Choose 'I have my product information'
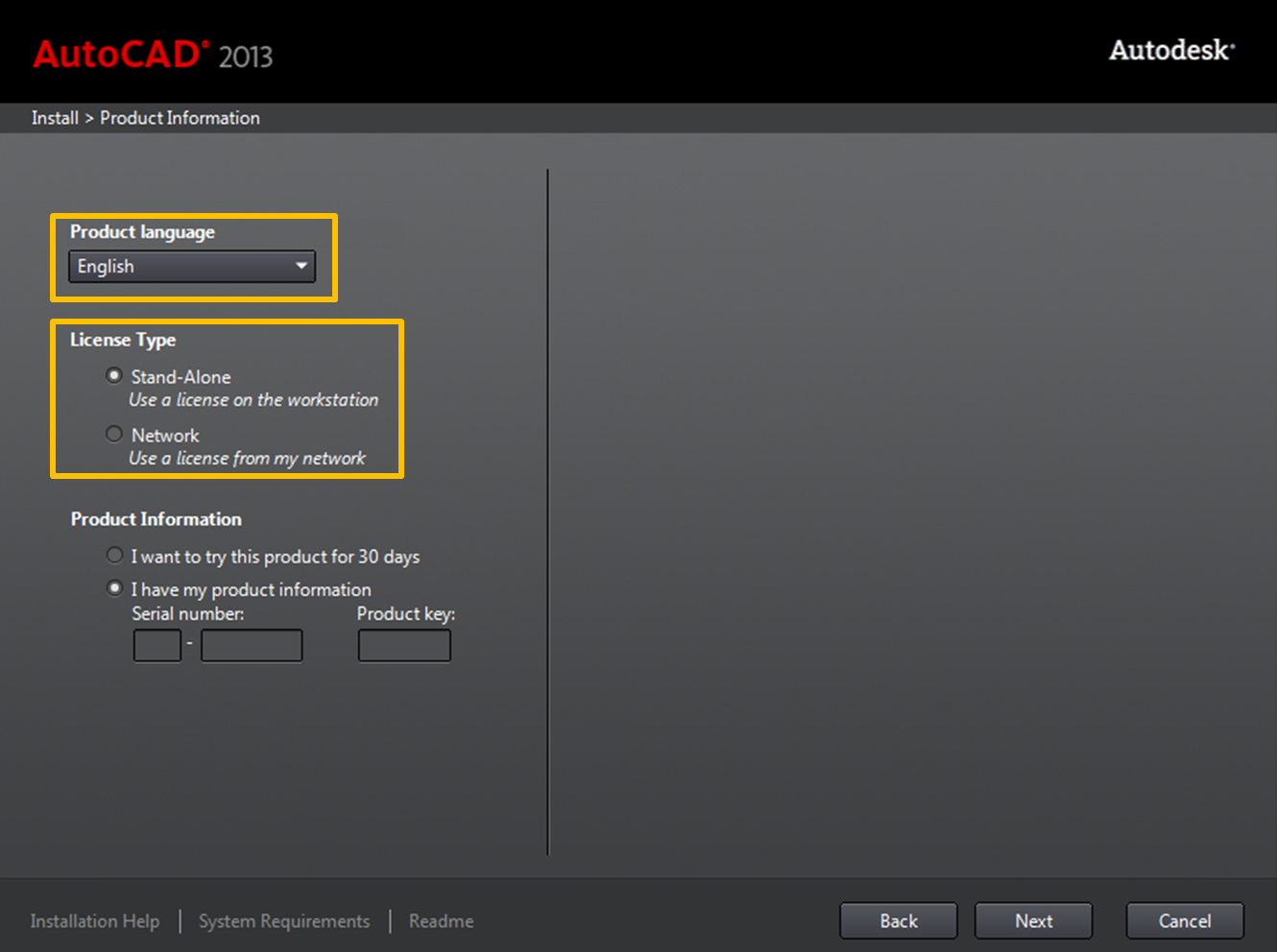The width and height of the screenshot is (1277, 952). tap(114, 588)
